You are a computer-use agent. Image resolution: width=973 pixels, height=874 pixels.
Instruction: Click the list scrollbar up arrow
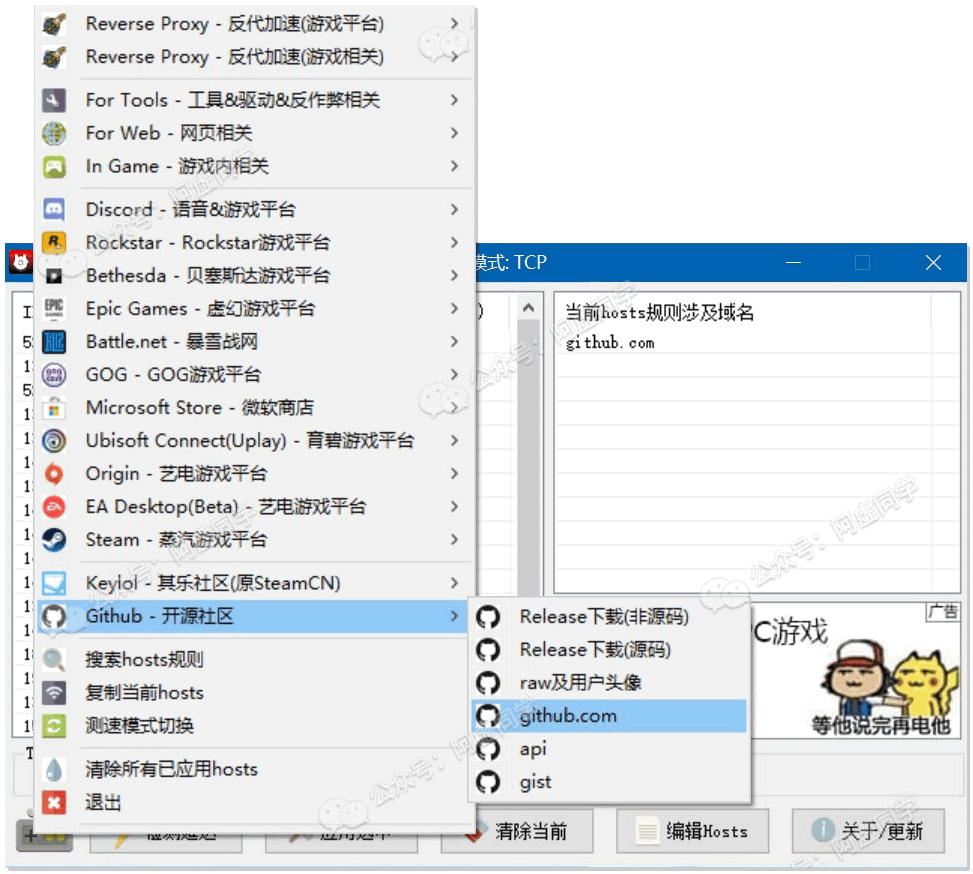[x=529, y=308]
